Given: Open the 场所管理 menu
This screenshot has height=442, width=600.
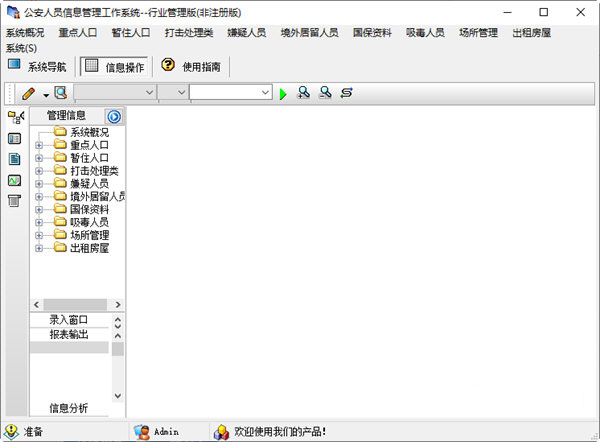Looking at the screenshot, I should point(479,33).
